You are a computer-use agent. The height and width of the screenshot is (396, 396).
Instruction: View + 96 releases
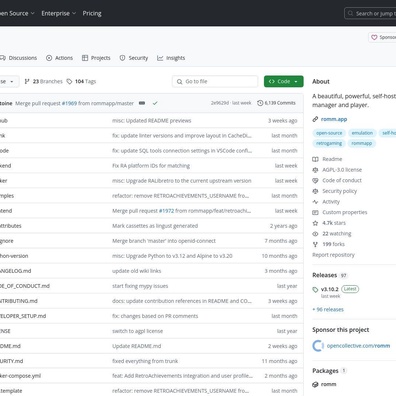point(328,309)
